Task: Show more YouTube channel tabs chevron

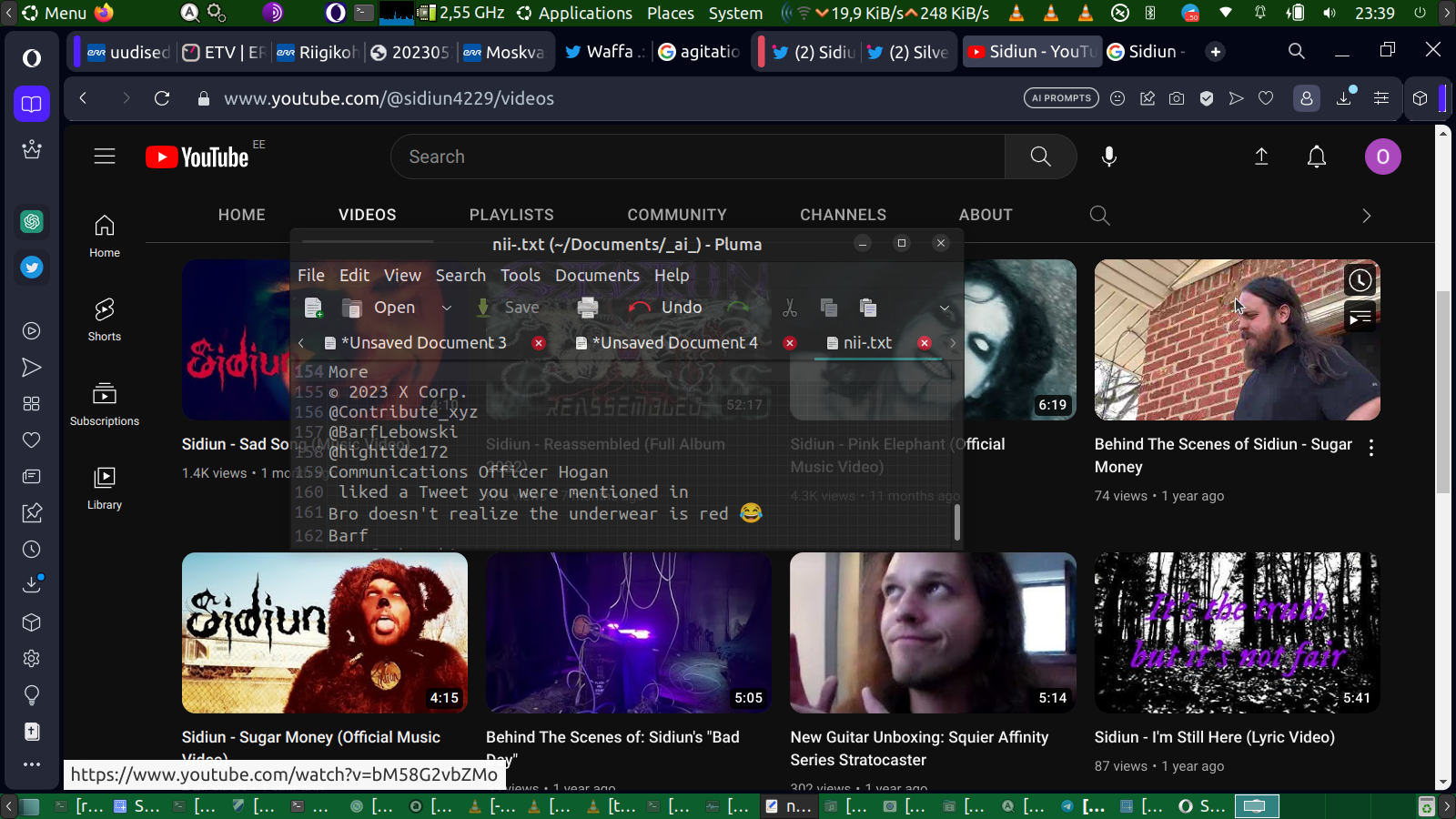Action: 1366,216
